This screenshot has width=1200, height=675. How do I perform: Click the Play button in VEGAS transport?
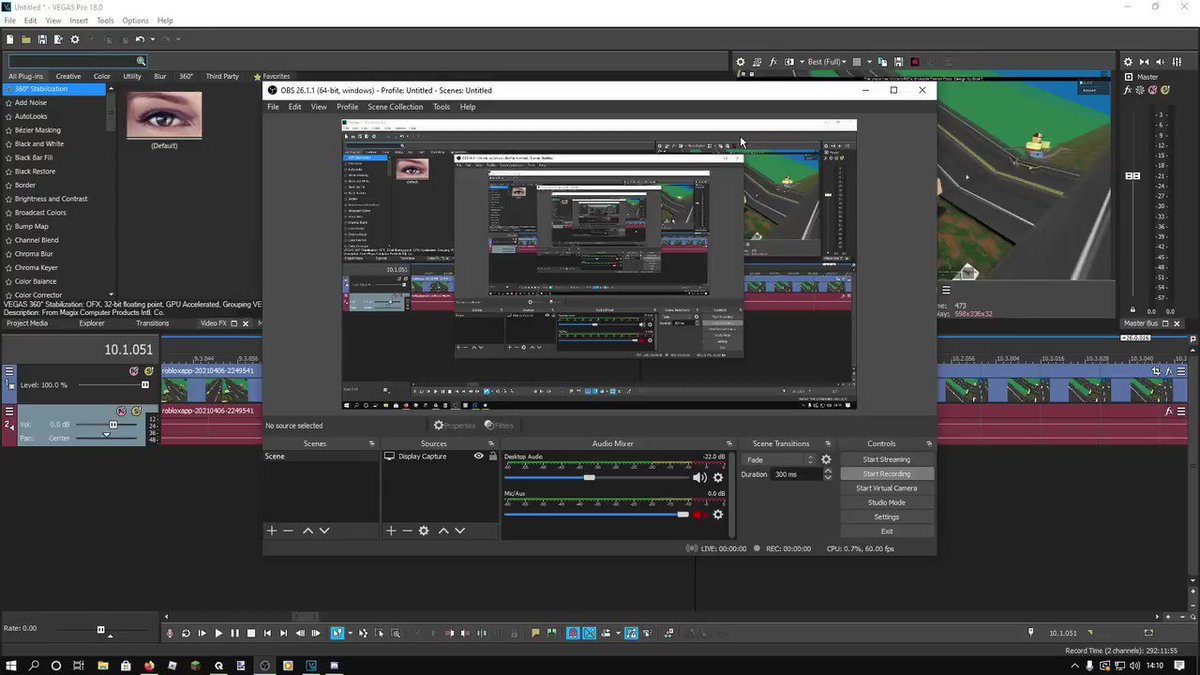coord(219,633)
